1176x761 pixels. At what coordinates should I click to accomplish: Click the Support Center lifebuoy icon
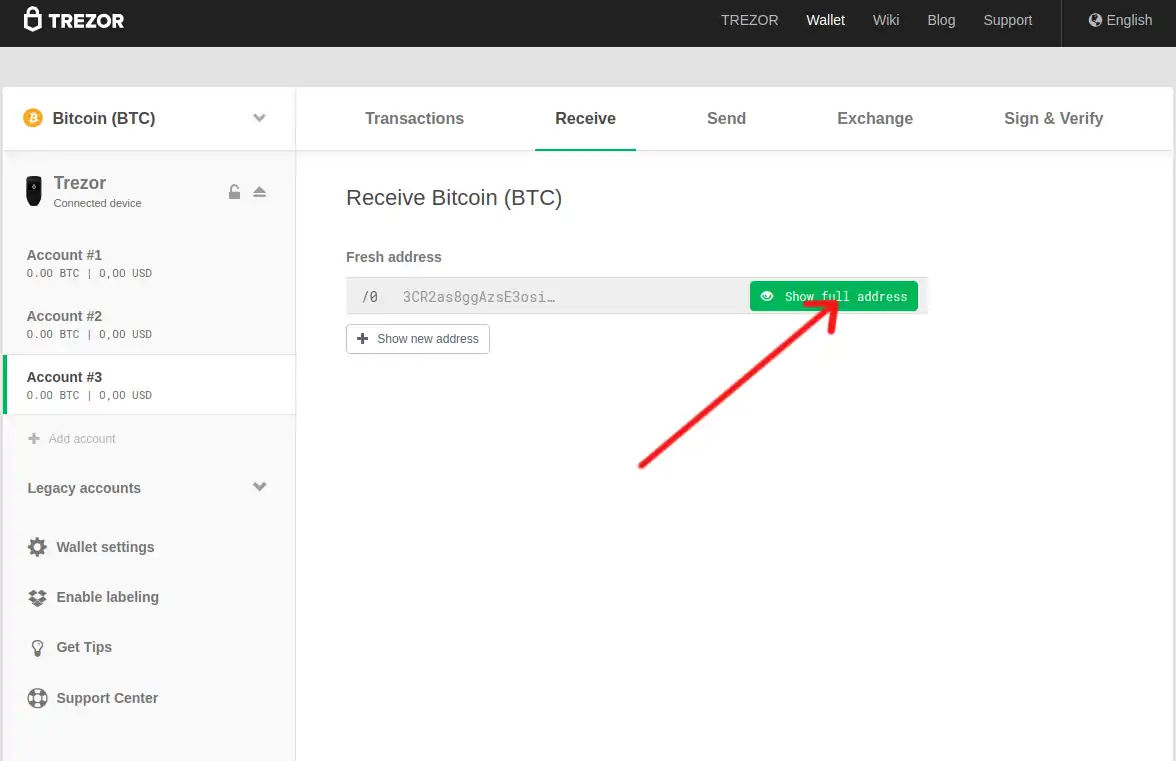point(37,698)
